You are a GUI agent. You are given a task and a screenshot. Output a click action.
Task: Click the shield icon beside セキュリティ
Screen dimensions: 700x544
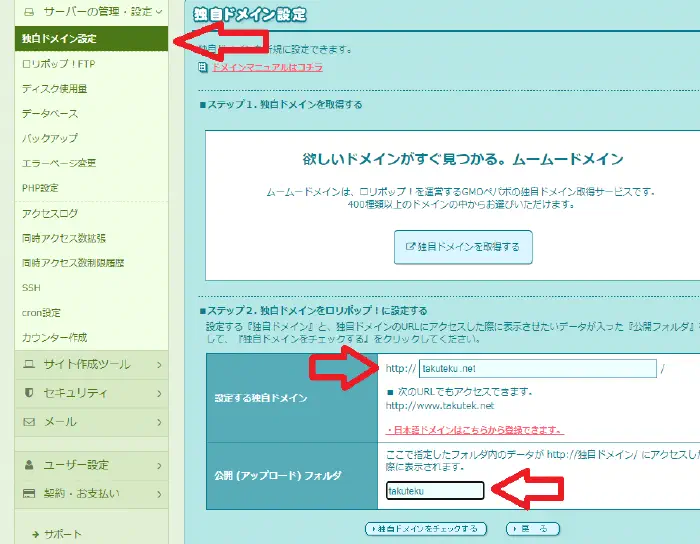point(29,393)
